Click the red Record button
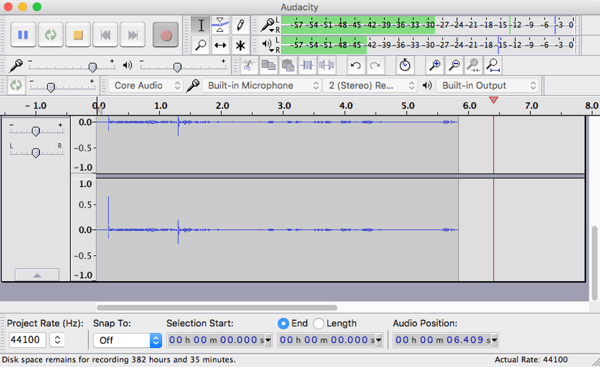 pyautogui.click(x=166, y=35)
